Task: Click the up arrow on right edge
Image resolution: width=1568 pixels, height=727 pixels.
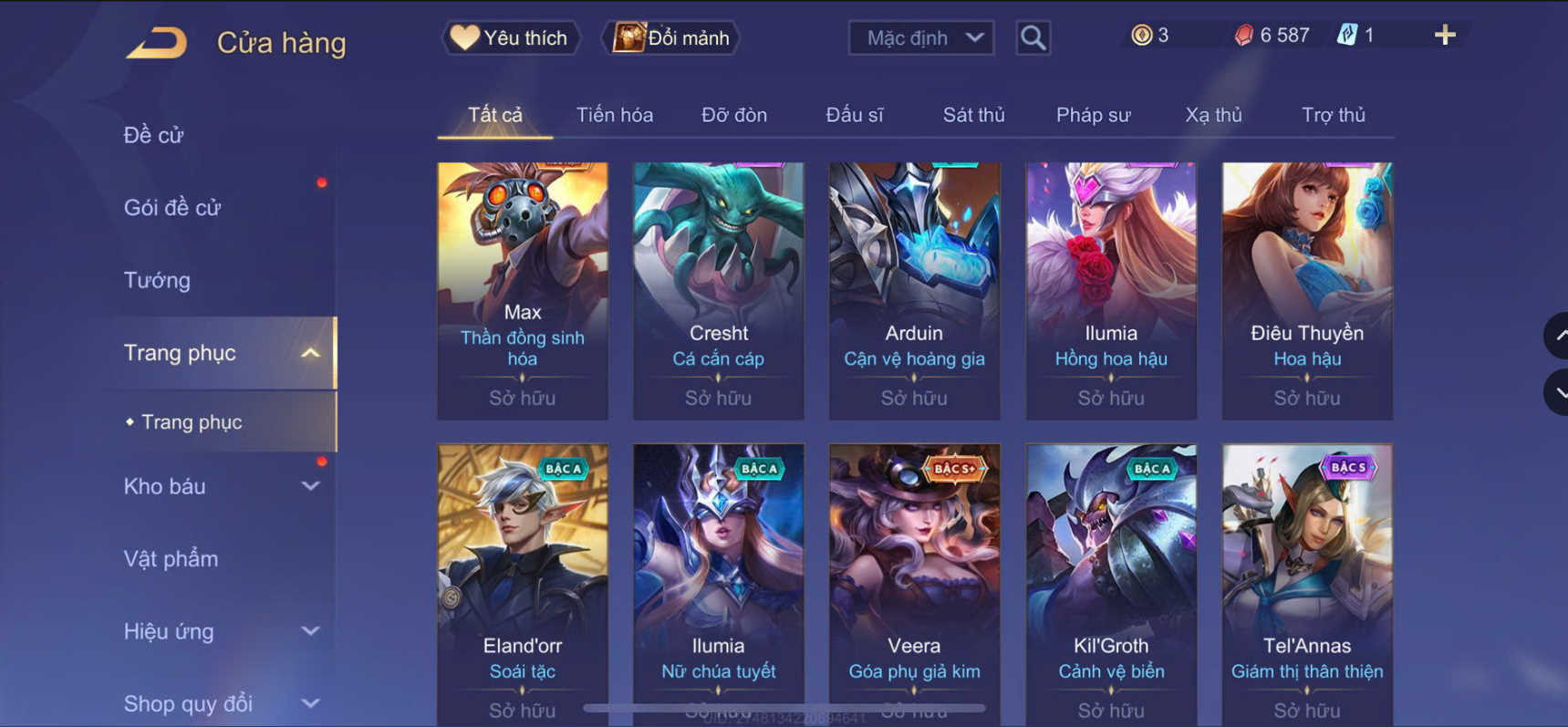Action: [1557, 336]
